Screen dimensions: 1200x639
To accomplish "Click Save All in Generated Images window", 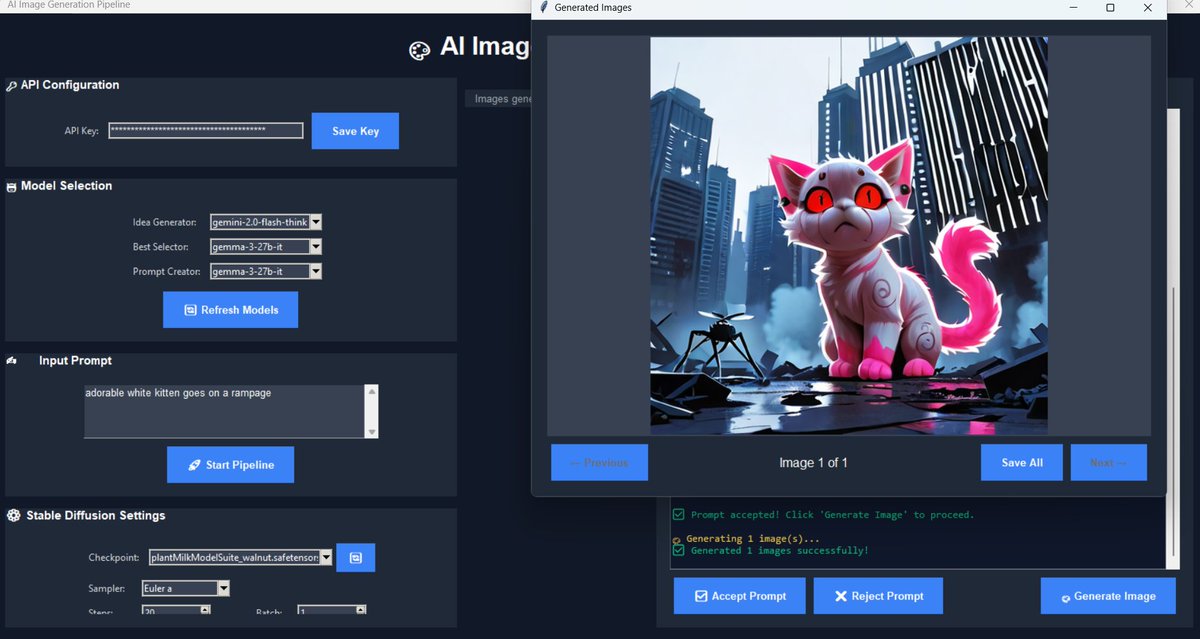I will click(1022, 463).
